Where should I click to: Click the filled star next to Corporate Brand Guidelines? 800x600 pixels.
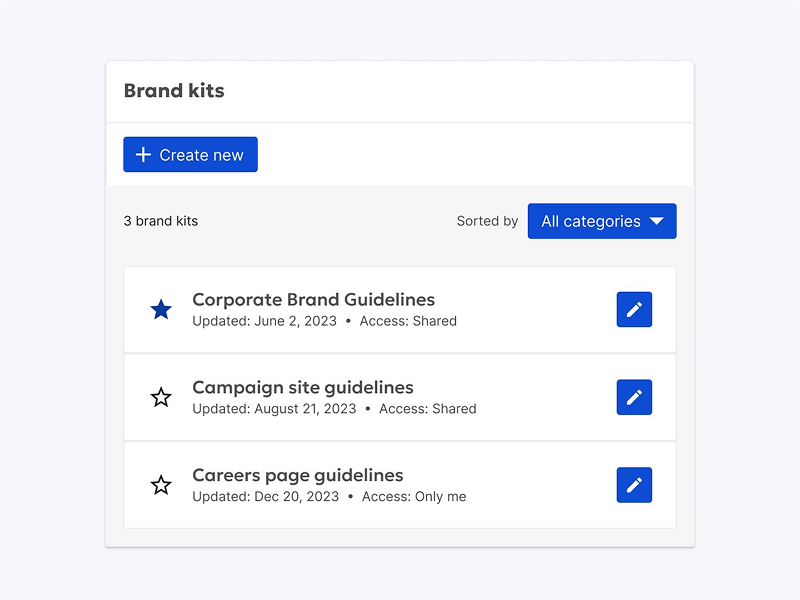(x=162, y=309)
